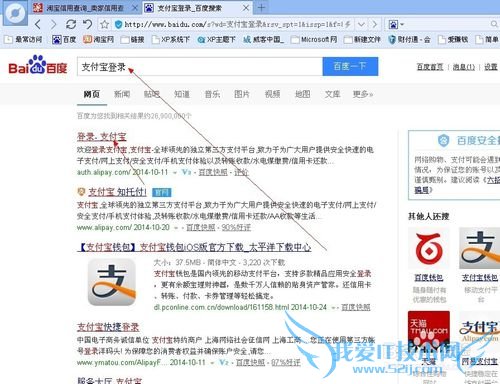This screenshot has height=384, width=500.
Task: Close the 淘宝信用查询 tab
Action: click(x=135, y=8)
